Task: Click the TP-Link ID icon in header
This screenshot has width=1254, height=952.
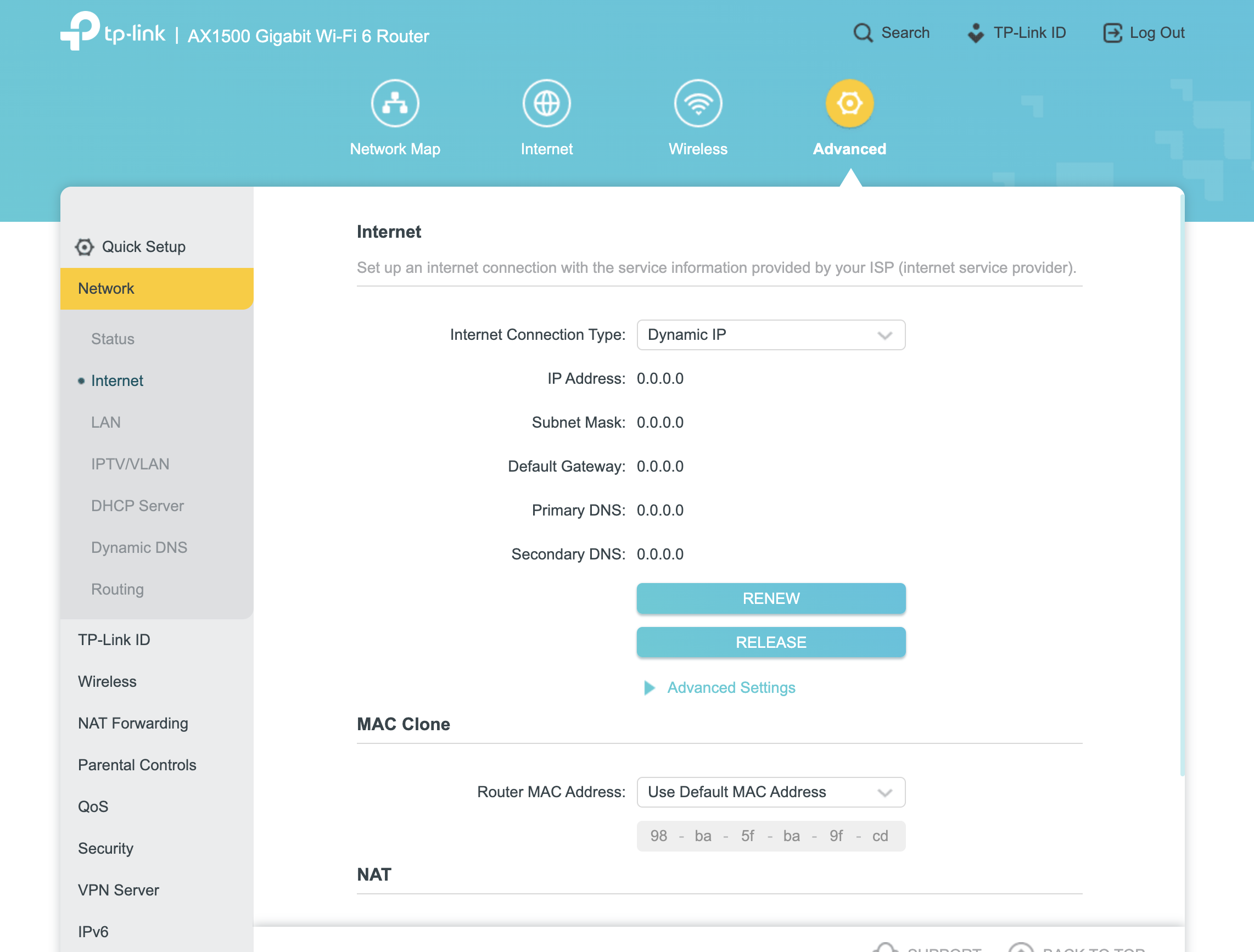Action: [x=975, y=33]
